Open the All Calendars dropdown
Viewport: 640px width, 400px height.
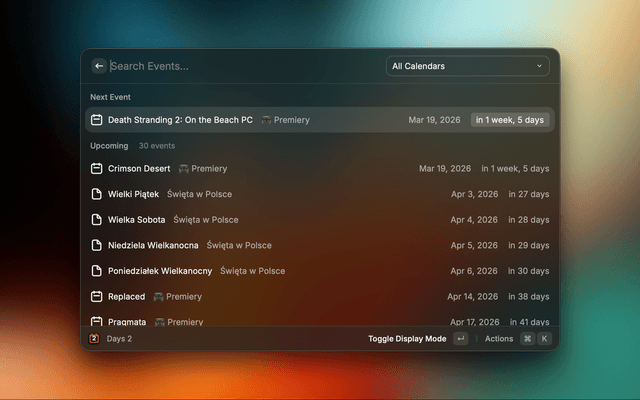click(467, 66)
